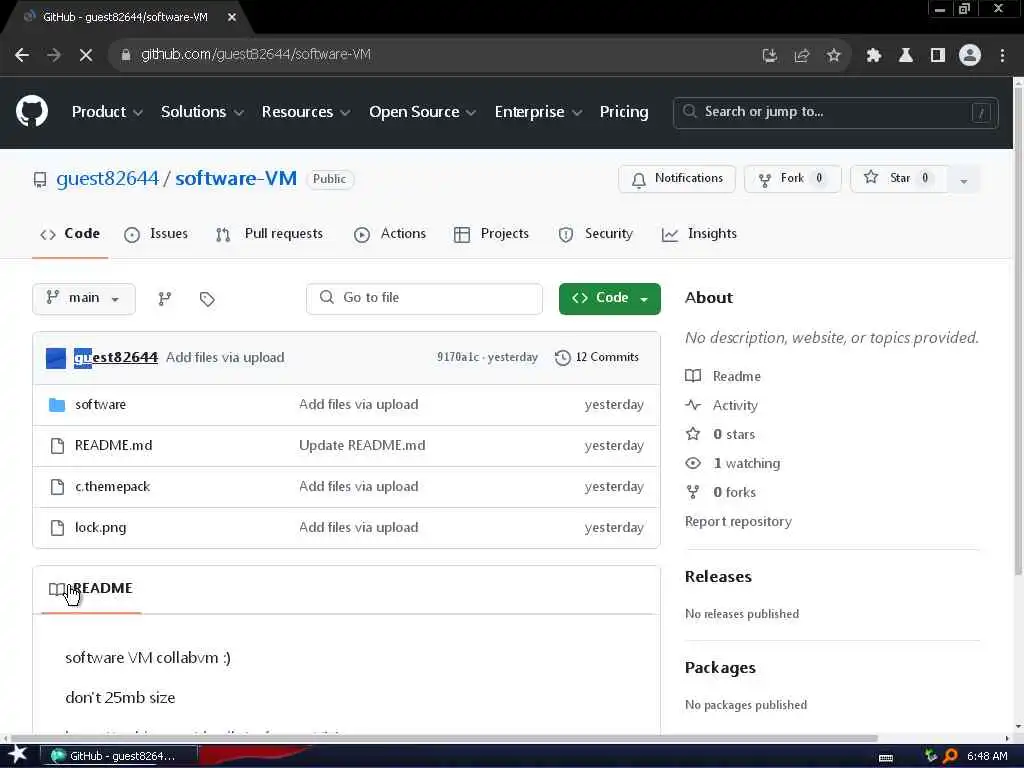Click the 12 Commits history icon
Viewport: 1024px width, 768px height.
coord(562,358)
